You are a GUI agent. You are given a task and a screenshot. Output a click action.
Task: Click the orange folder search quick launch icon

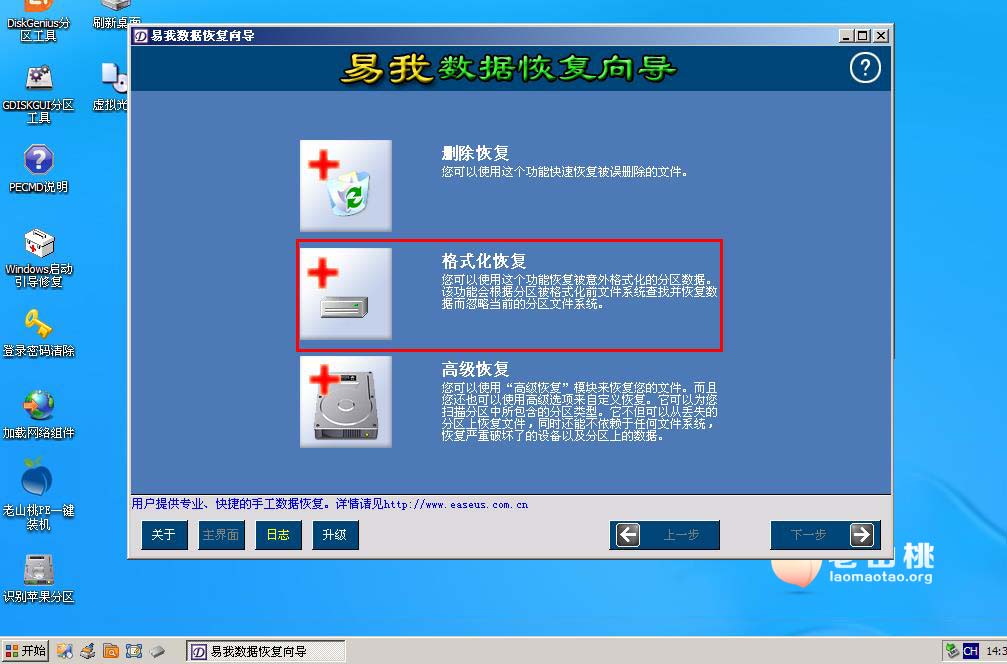click(111, 651)
